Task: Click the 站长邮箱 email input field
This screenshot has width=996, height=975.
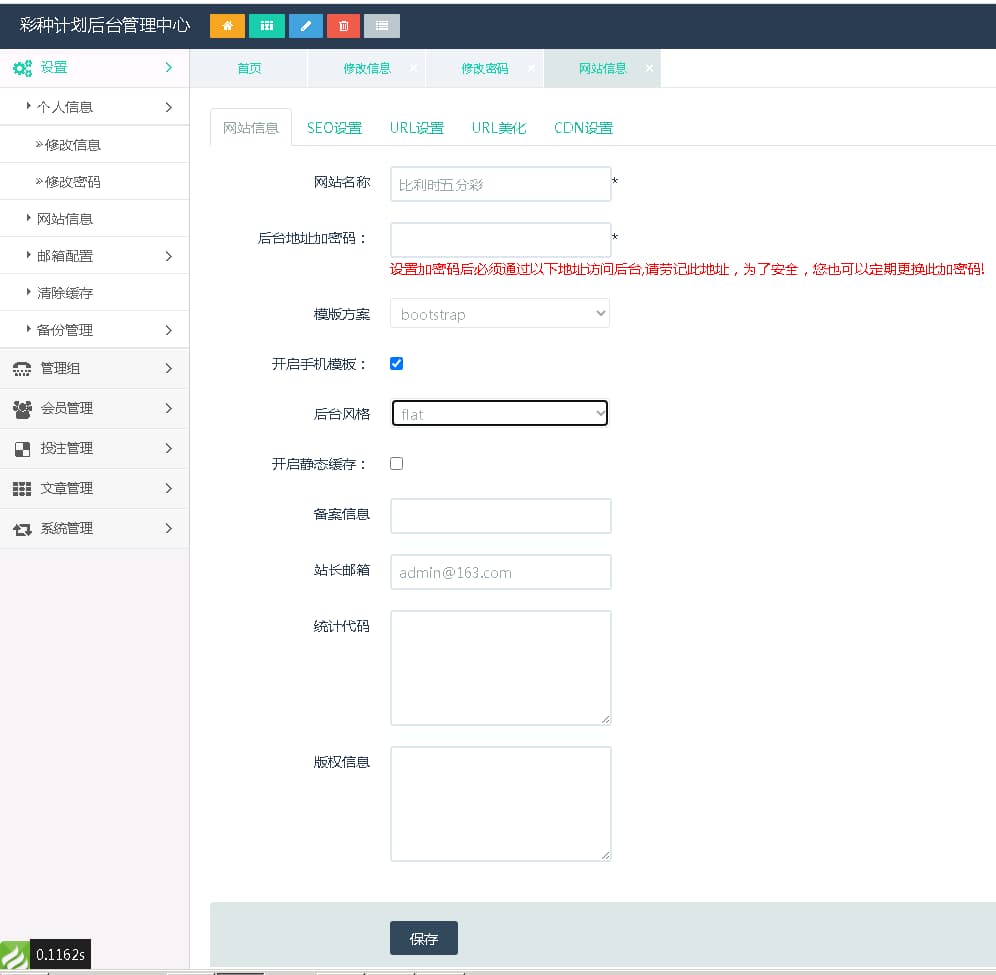Action: tap(500, 572)
